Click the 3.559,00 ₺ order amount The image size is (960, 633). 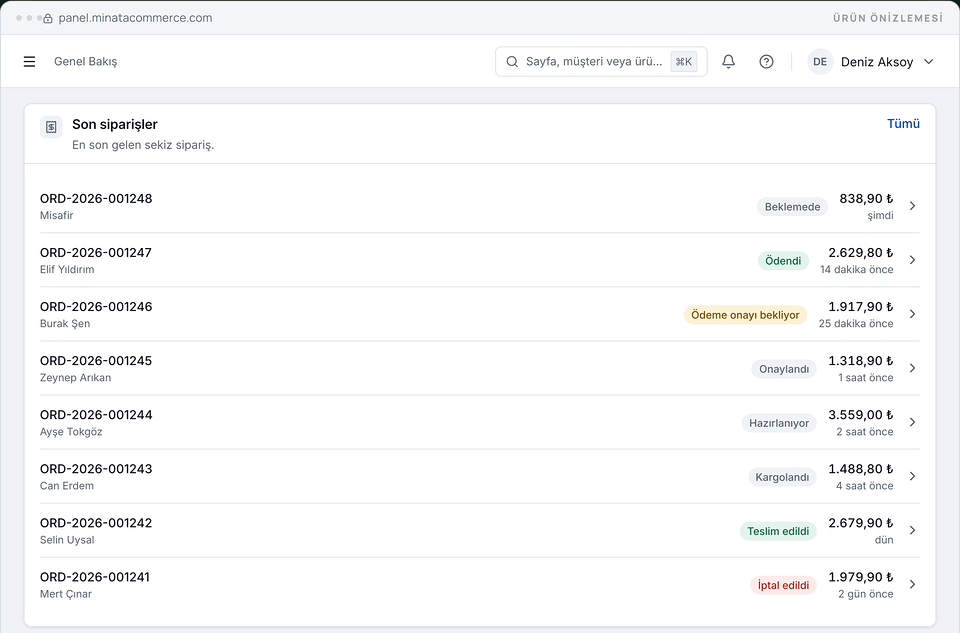(860, 414)
